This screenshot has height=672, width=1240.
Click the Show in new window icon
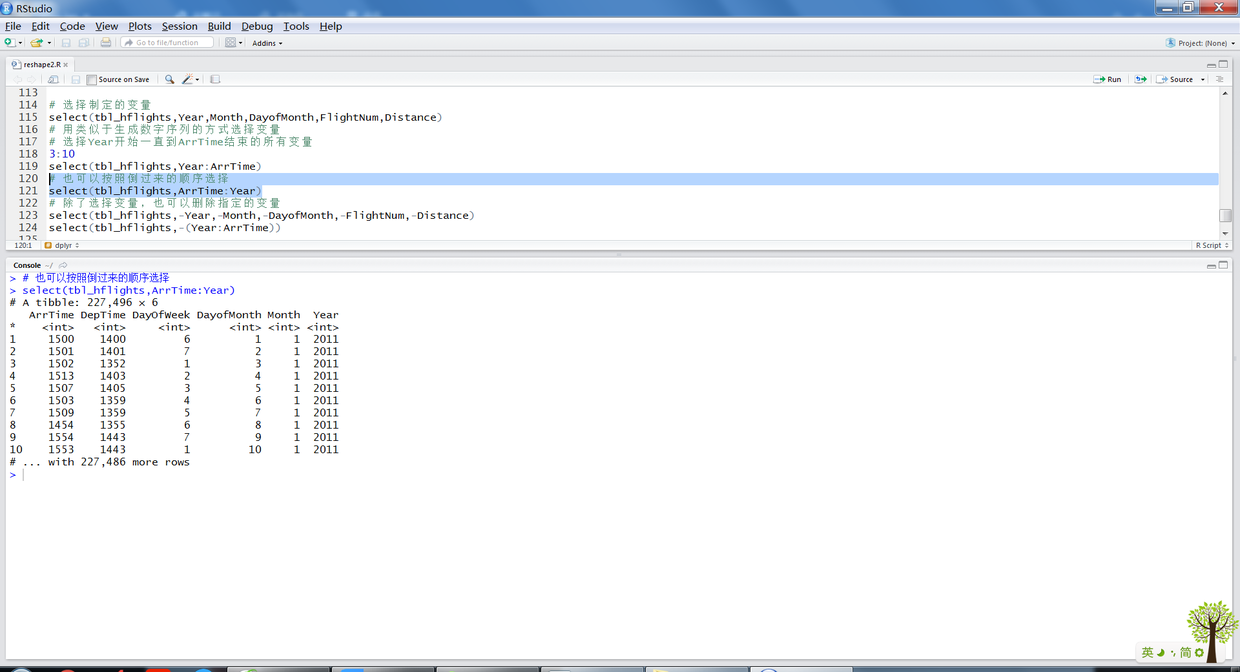click(x=53, y=79)
